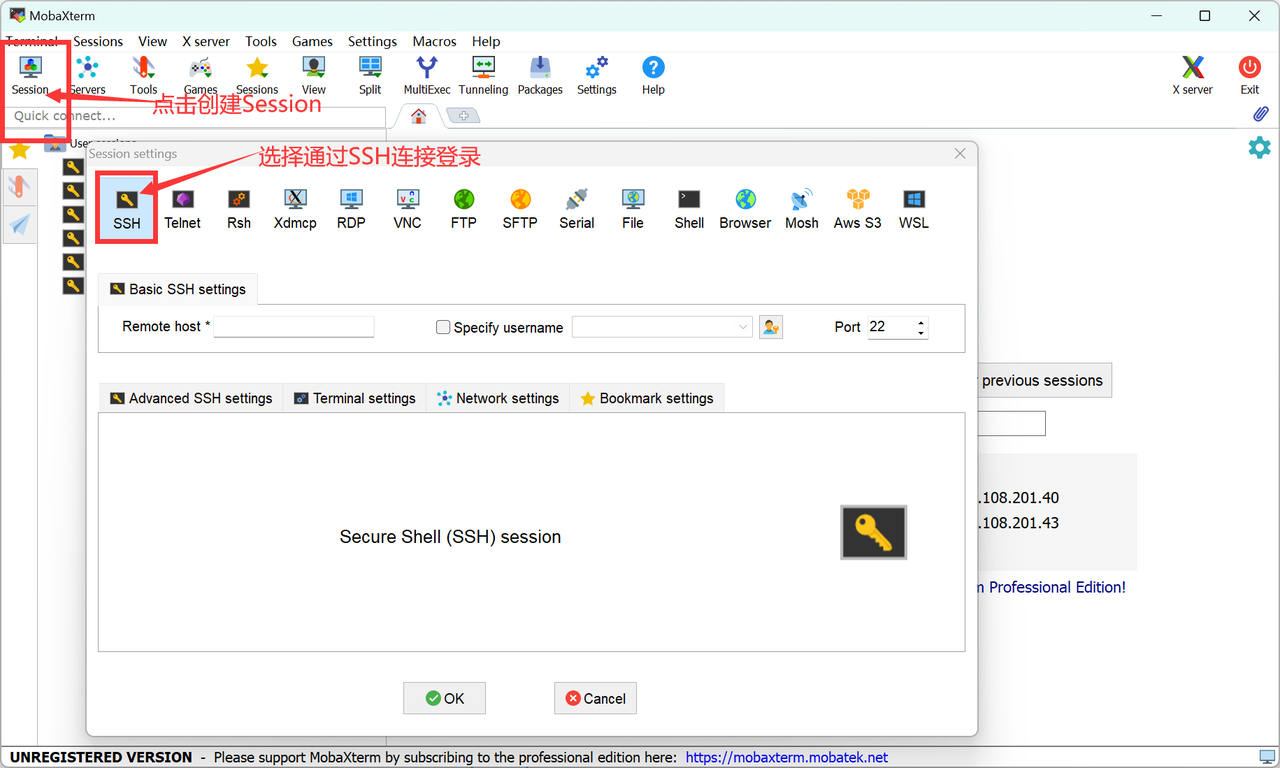Screen dimensions: 1280x768
Task: Select the RDP session type
Action: coord(351,209)
